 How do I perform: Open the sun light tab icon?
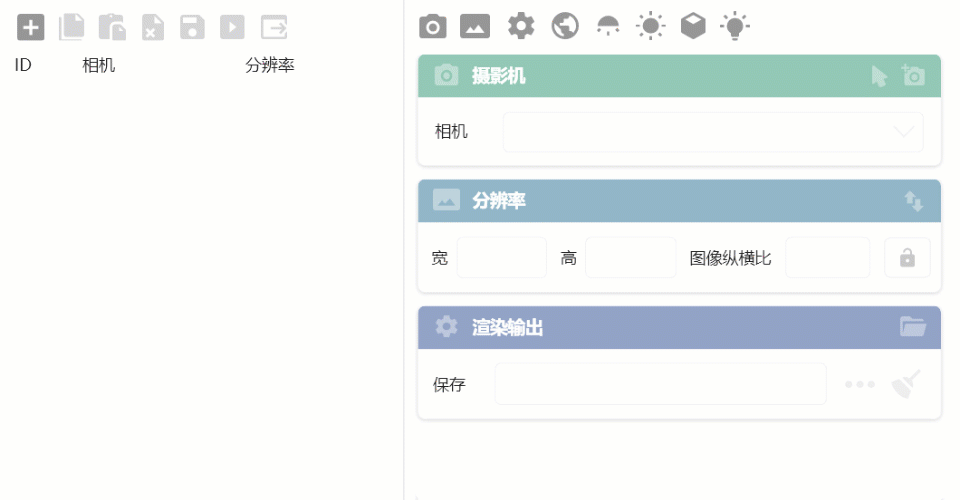[650, 26]
